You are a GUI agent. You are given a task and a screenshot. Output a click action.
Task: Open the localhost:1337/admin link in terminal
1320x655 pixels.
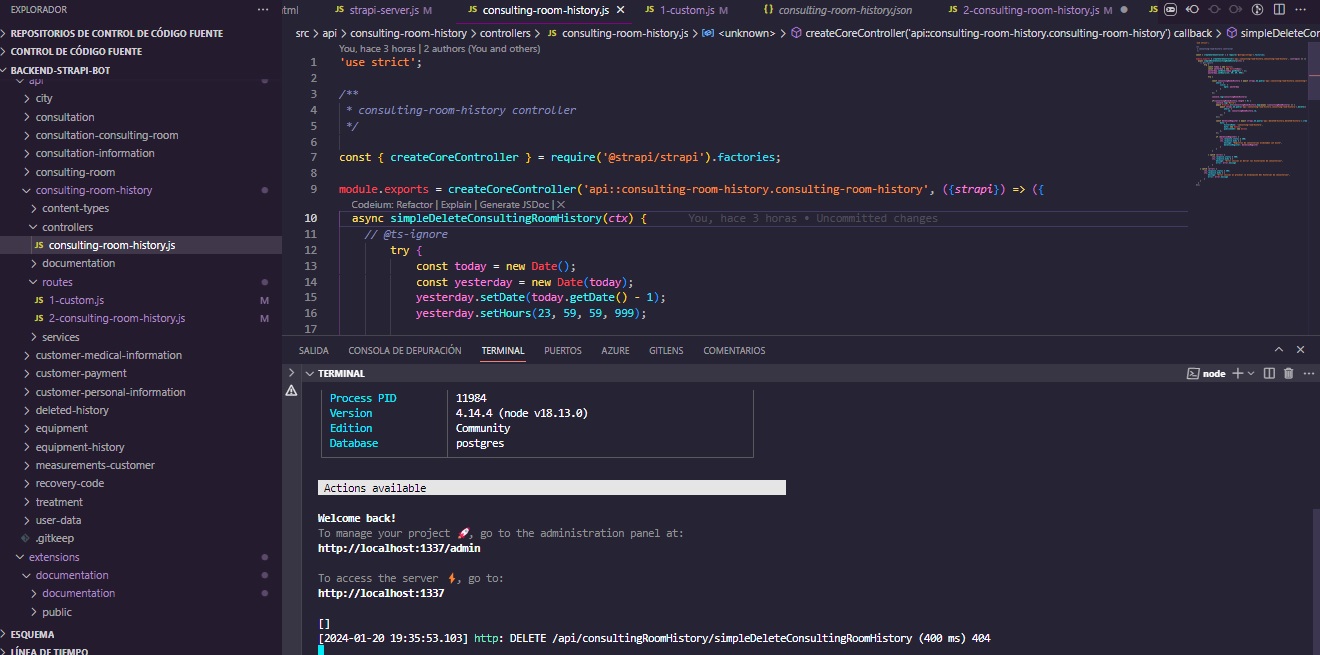pos(399,548)
